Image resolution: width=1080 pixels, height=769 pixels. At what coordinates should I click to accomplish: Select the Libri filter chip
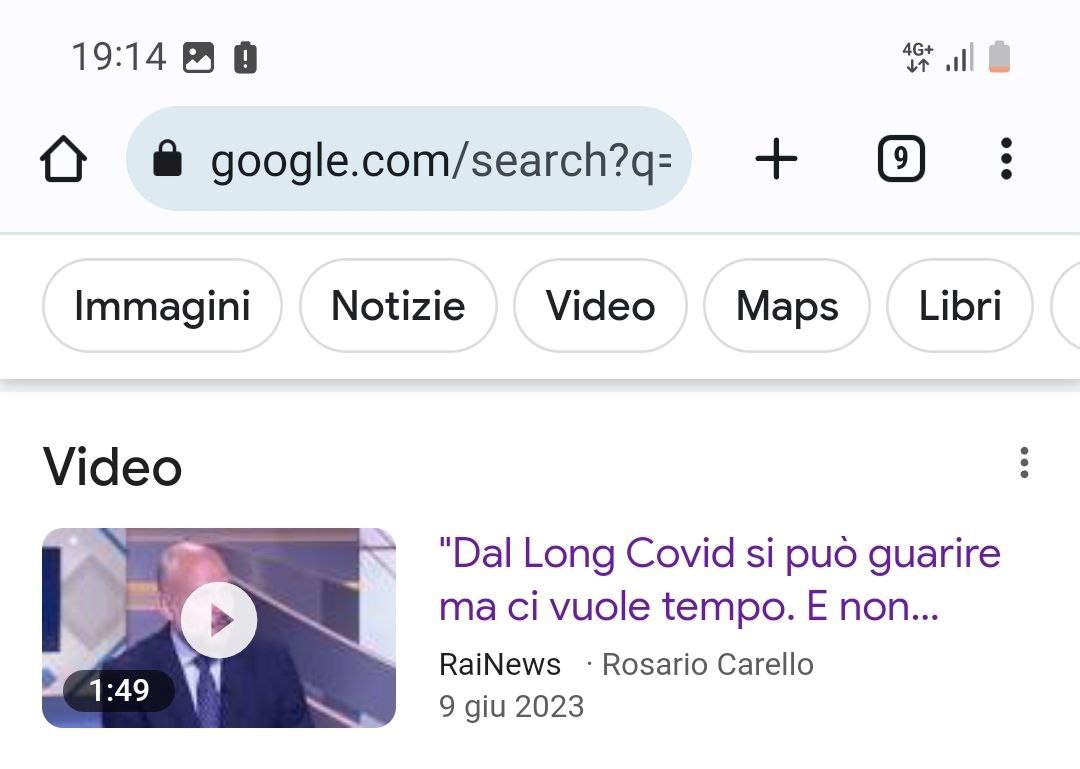pos(959,306)
